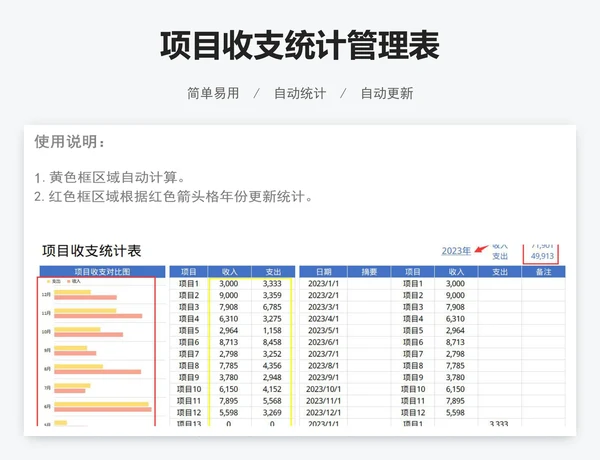Select 项目1 cell in the summary table's first row
The image size is (600, 460).
pyautogui.click(x=189, y=284)
